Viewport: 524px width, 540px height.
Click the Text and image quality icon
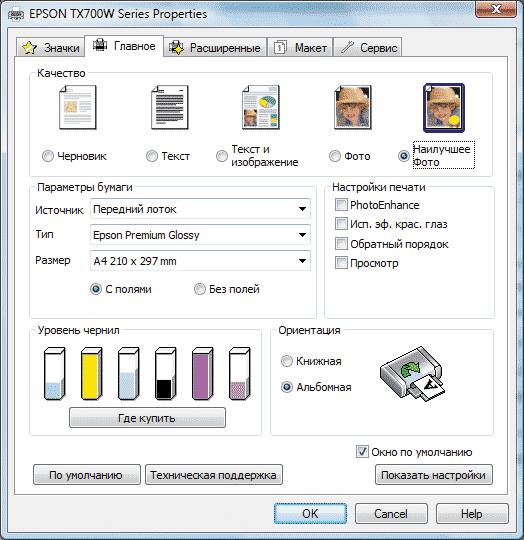click(261, 107)
